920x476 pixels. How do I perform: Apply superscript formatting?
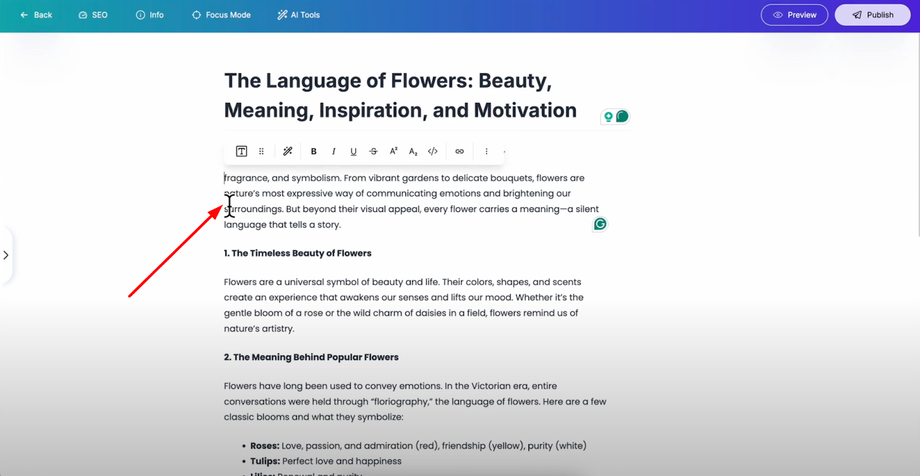[x=393, y=151]
